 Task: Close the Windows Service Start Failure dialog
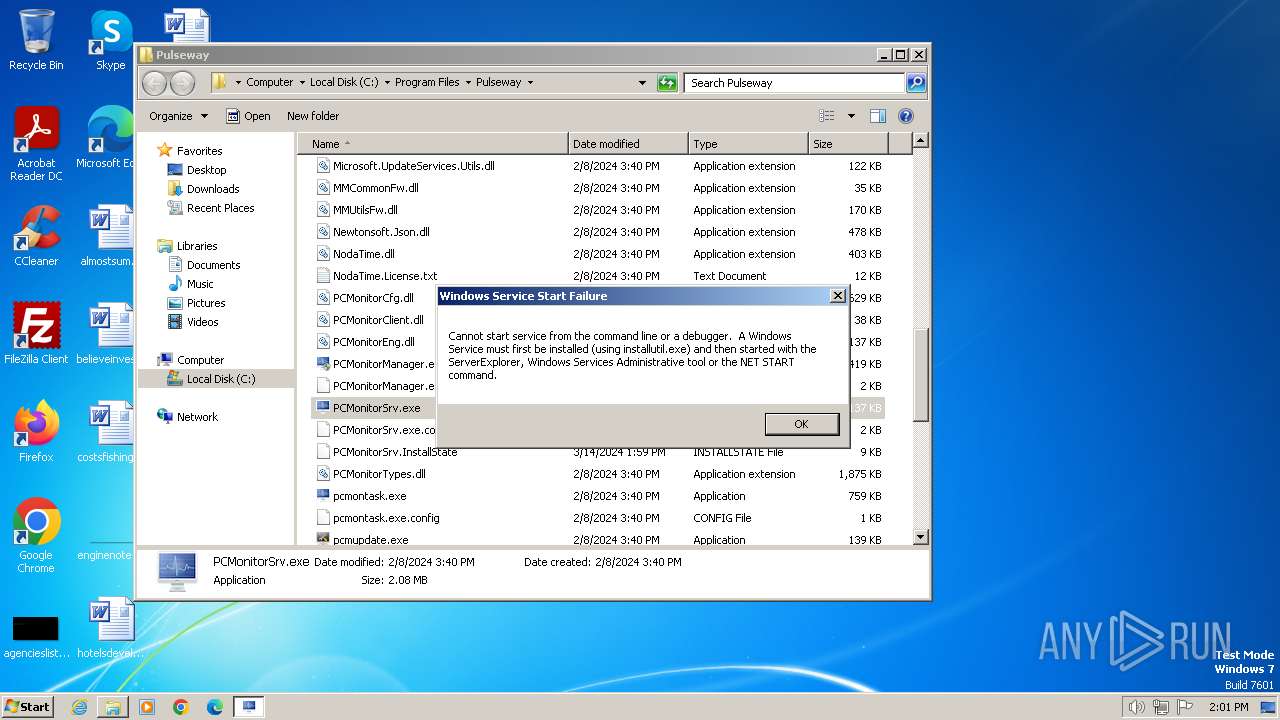[837, 296]
